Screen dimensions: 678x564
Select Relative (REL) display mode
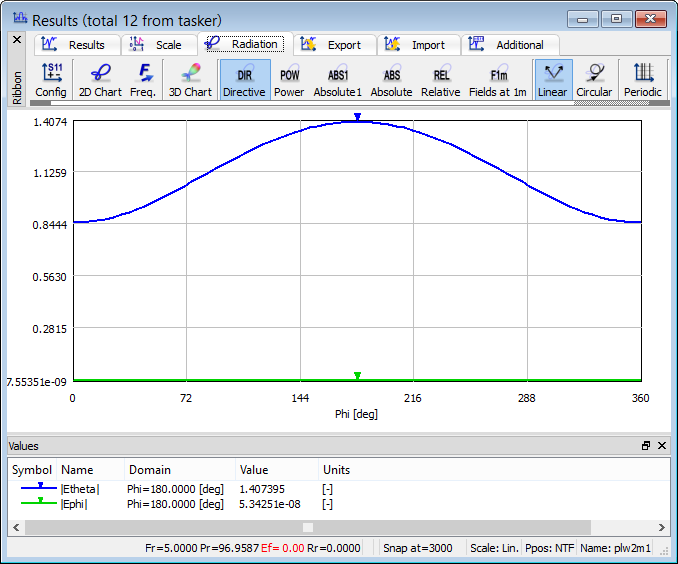(441, 80)
